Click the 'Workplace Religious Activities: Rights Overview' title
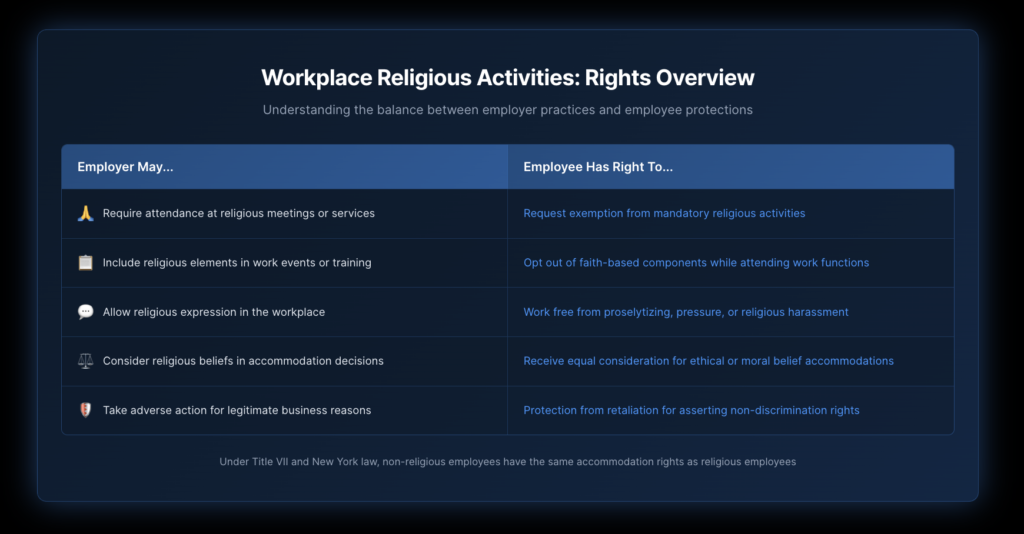Viewport: 1024px width, 534px height. coord(507,78)
